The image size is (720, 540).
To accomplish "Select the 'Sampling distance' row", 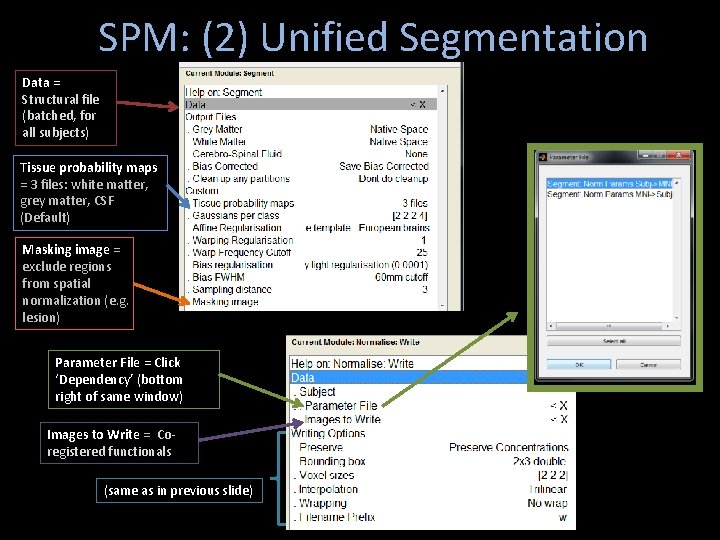I will tap(311, 290).
